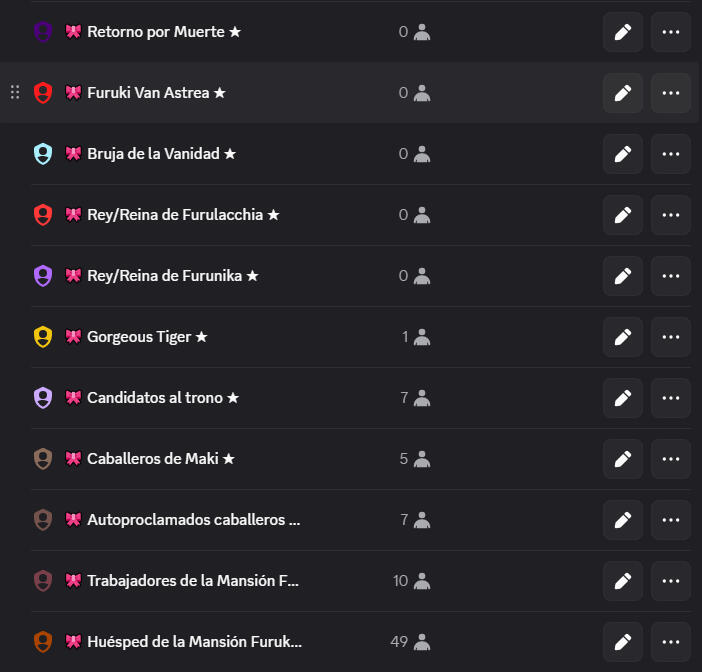The width and height of the screenshot is (702, 672).
Task: Open three-dot menu for Rey/Reina de Furulacchia
Action: coord(671,215)
